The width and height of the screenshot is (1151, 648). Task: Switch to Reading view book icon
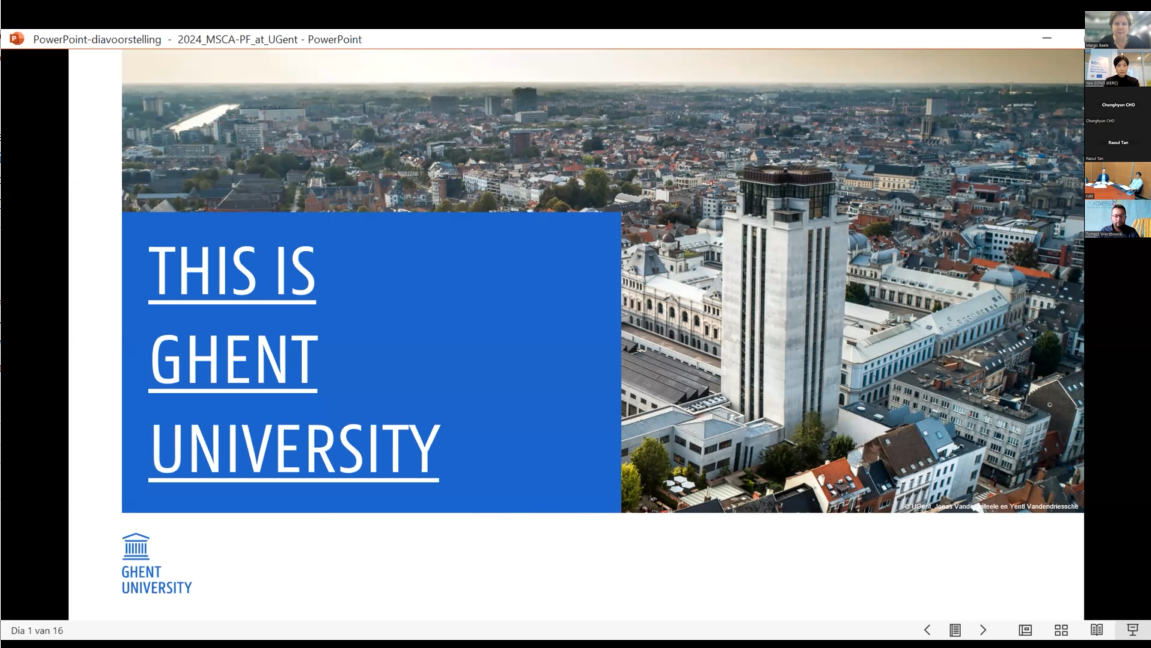tap(1097, 630)
